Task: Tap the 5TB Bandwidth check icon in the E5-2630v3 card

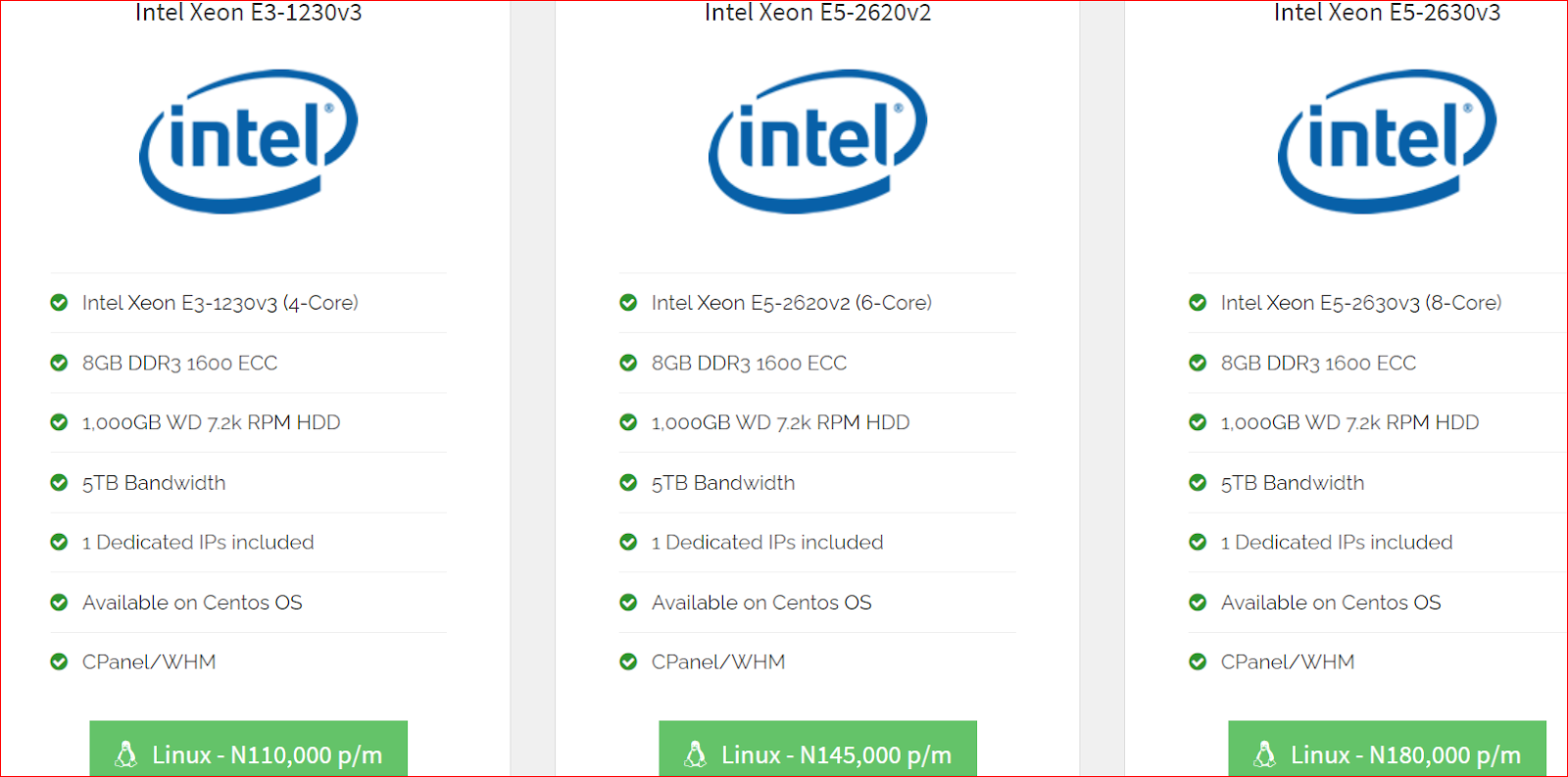Action: click(1198, 482)
